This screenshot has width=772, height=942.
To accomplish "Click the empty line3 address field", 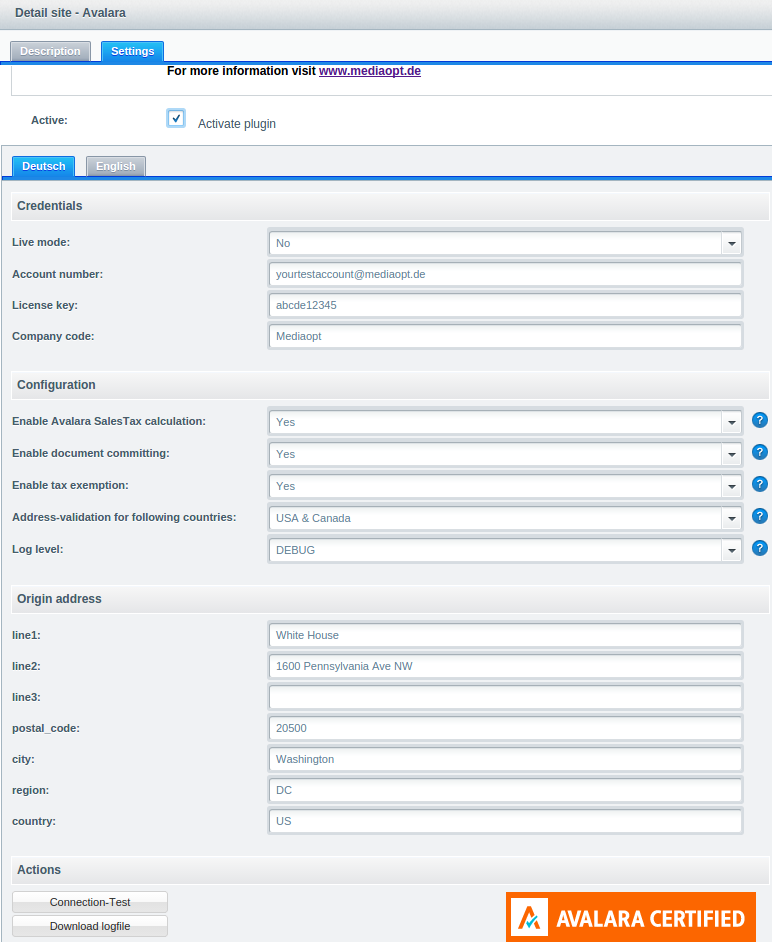I will (505, 697).
